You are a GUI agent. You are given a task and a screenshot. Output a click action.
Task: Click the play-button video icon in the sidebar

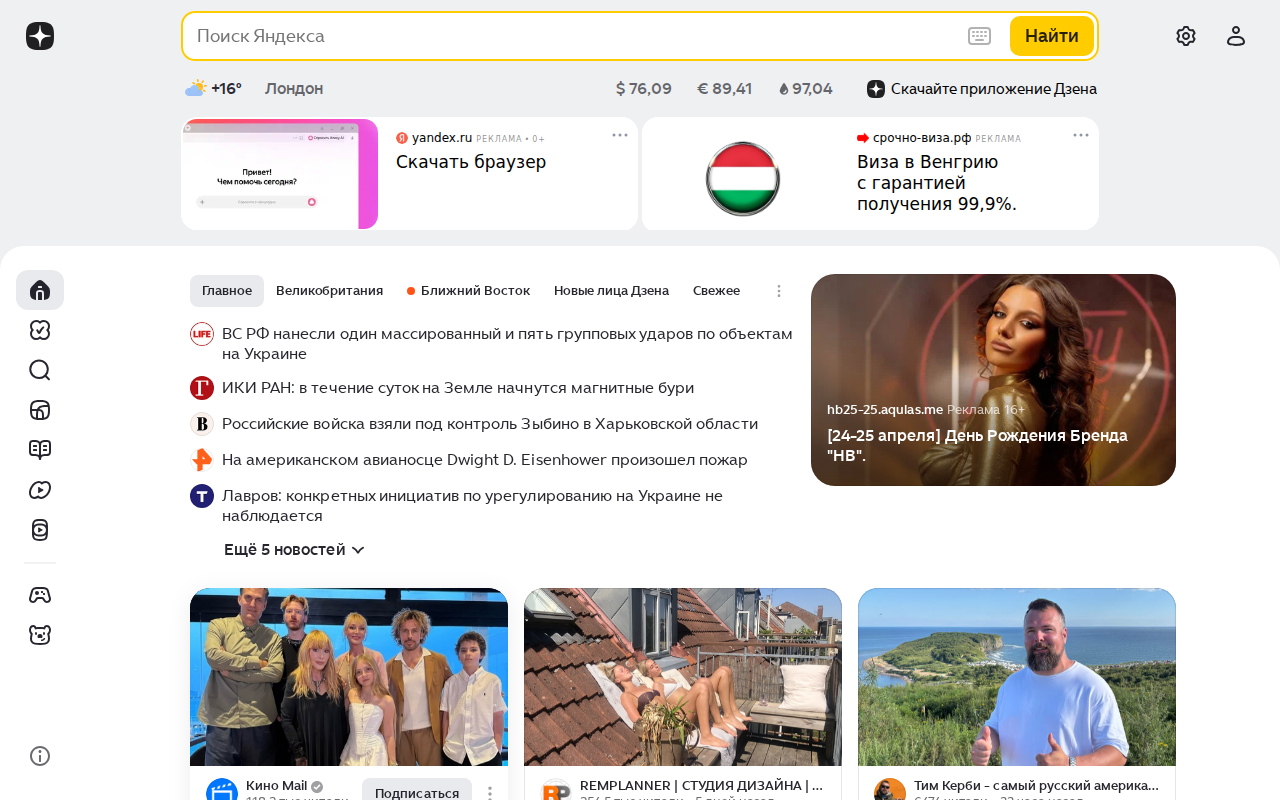coord(40,490)
